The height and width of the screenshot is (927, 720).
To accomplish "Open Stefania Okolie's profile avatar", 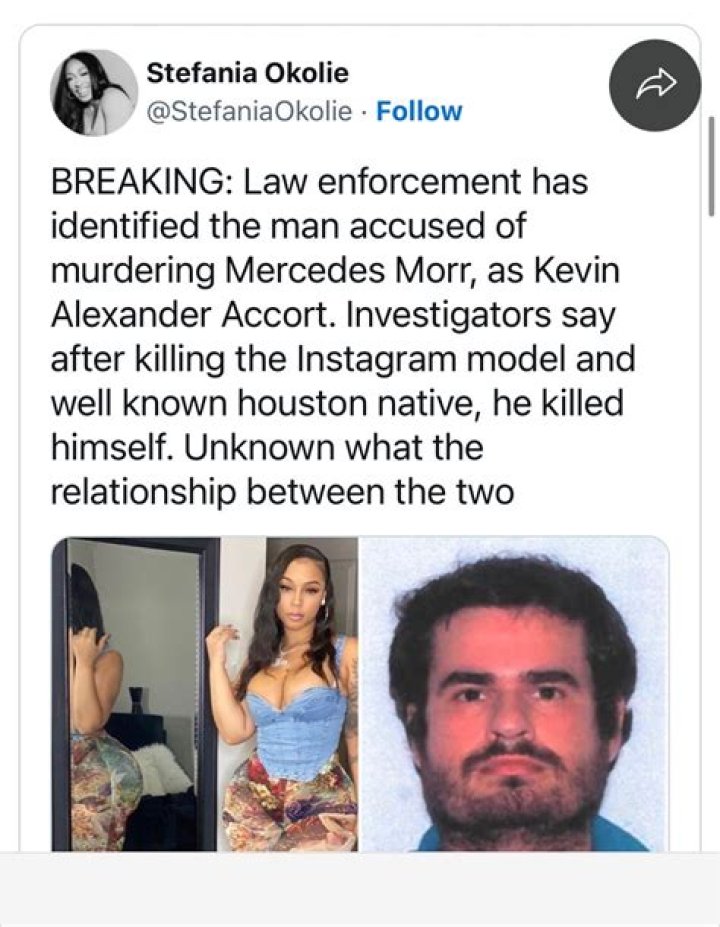I will pyautogui.click(x=95, y=93).
